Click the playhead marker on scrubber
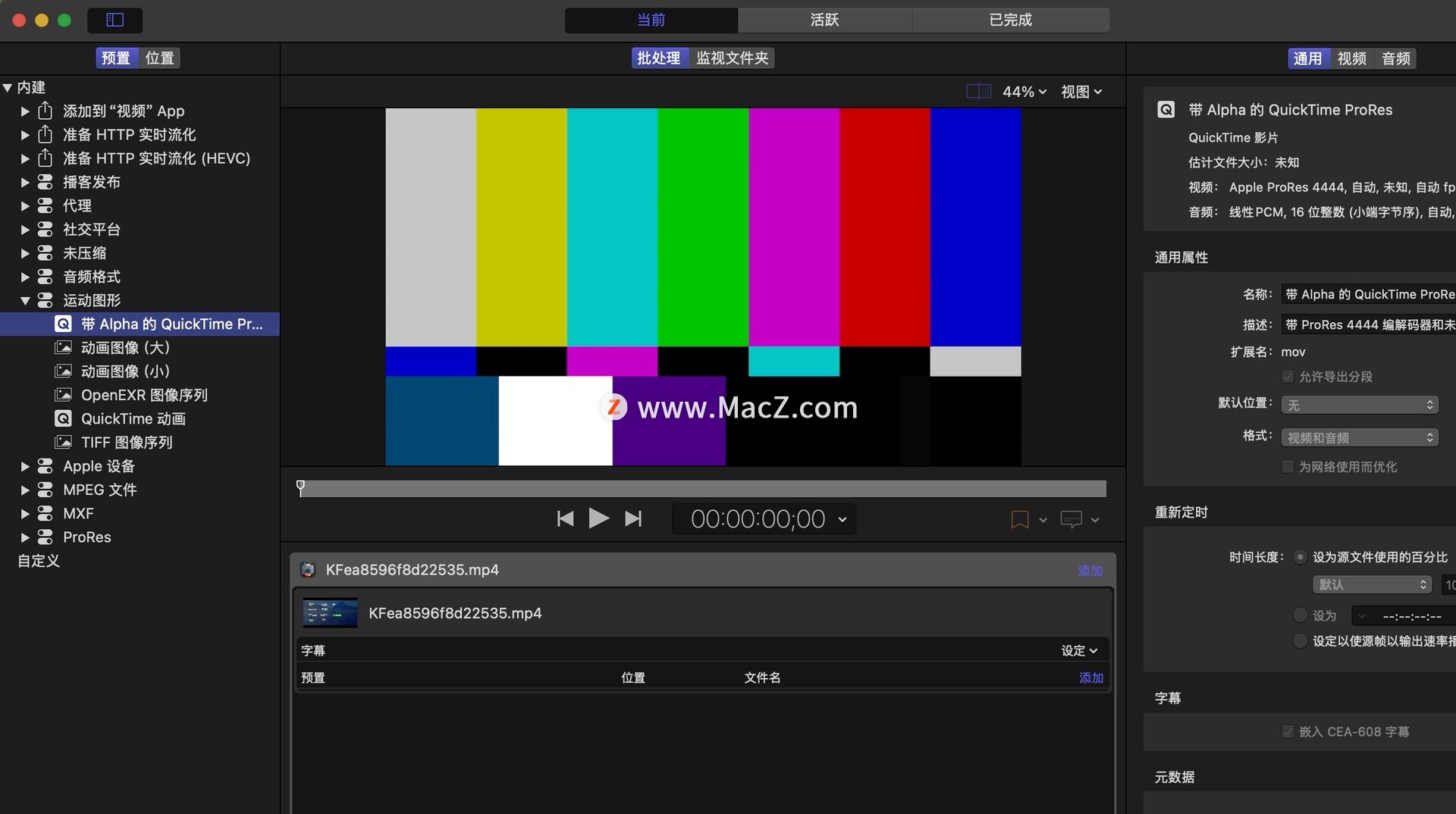The image size is (1456, 814). pyautogui.click(x=300, y=487)
